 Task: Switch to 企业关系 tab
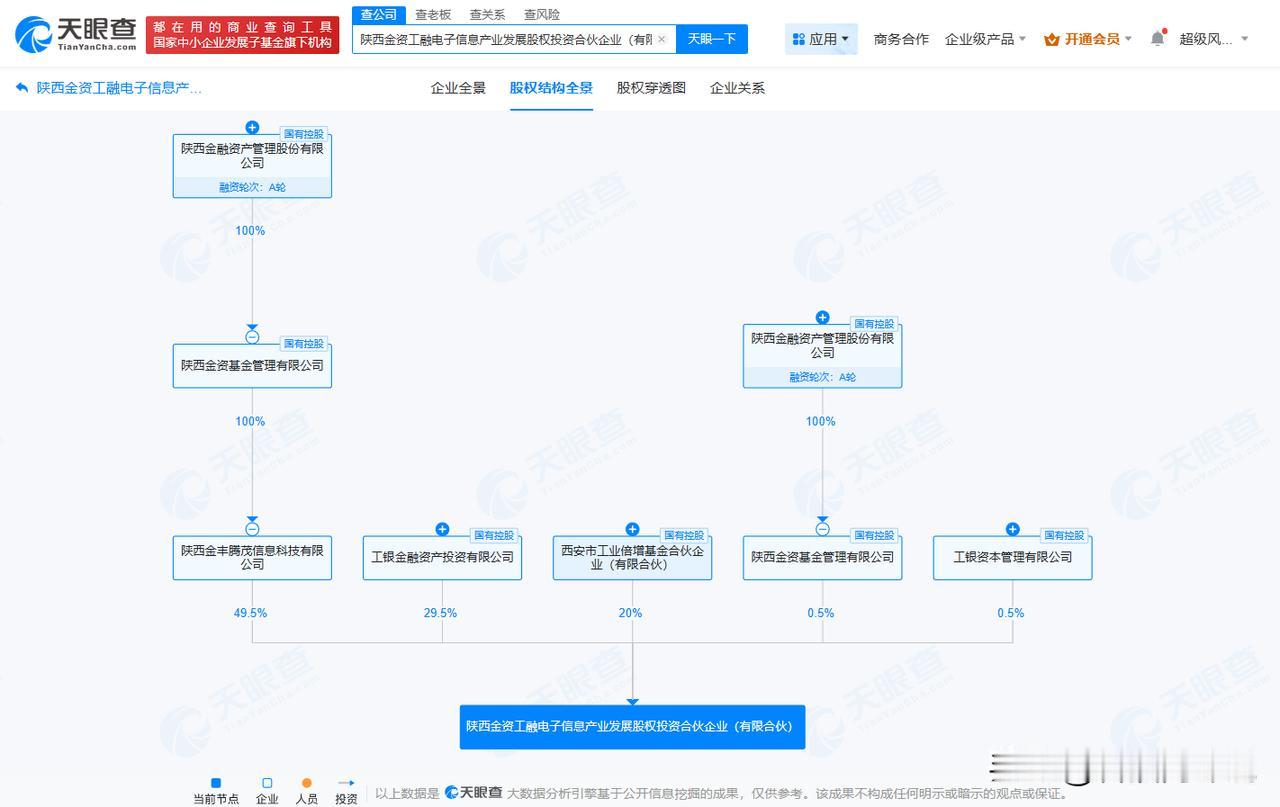(737, 88)
